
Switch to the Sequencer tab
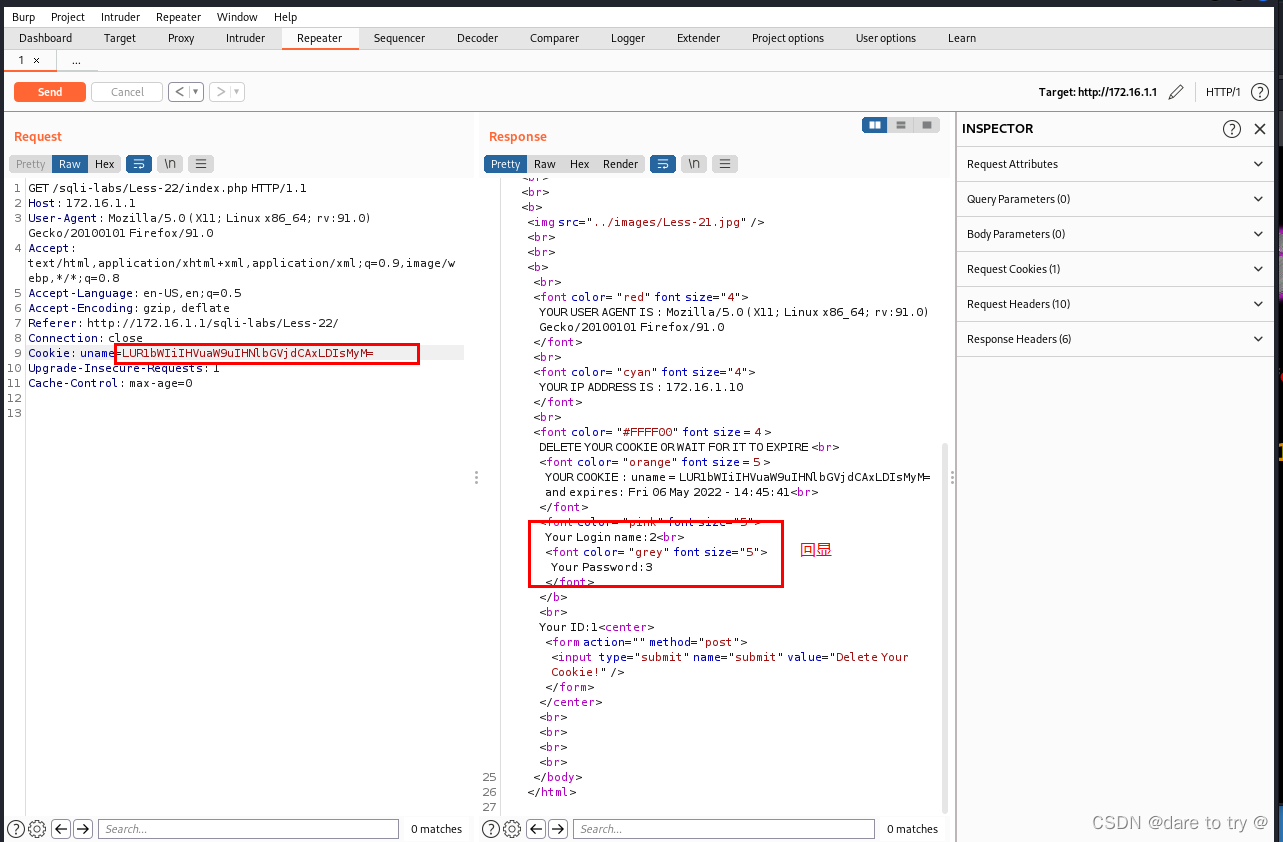pos(399,38)
